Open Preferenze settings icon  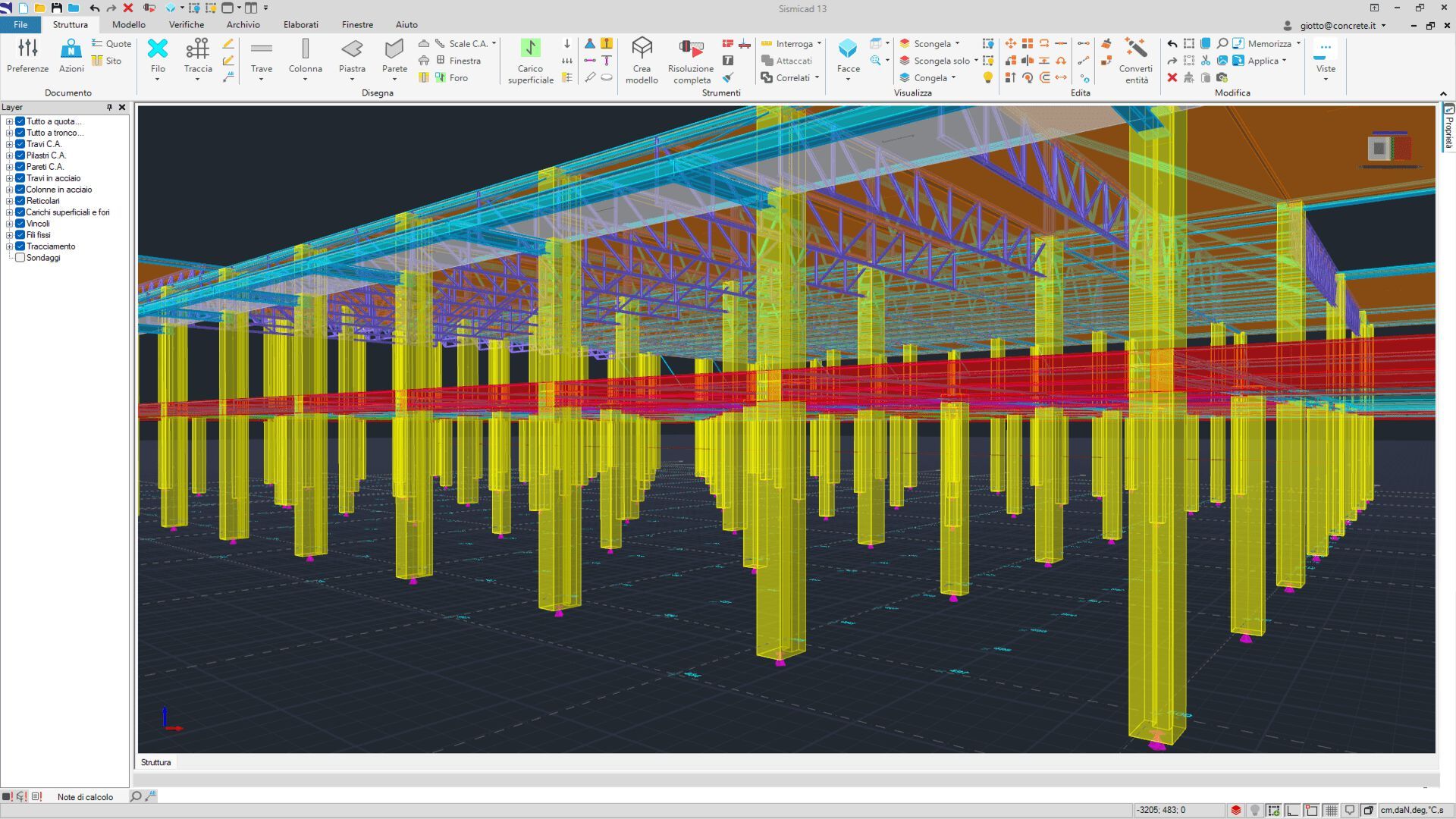27,49
